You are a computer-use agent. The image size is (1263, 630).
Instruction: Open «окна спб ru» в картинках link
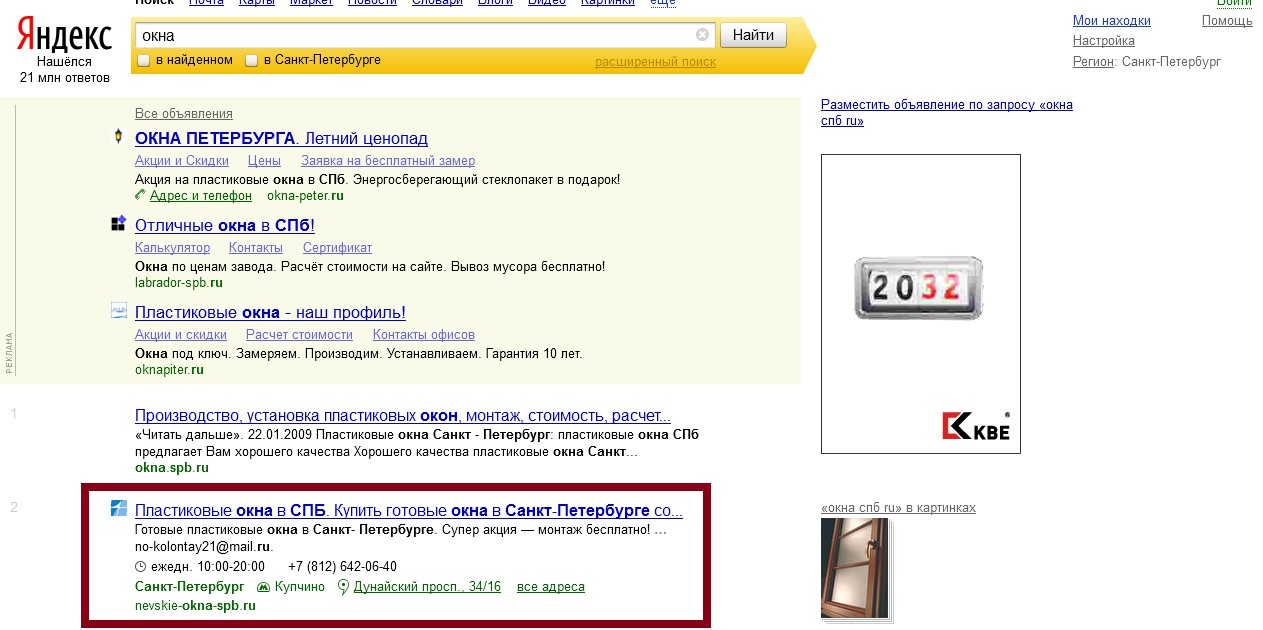898,508
